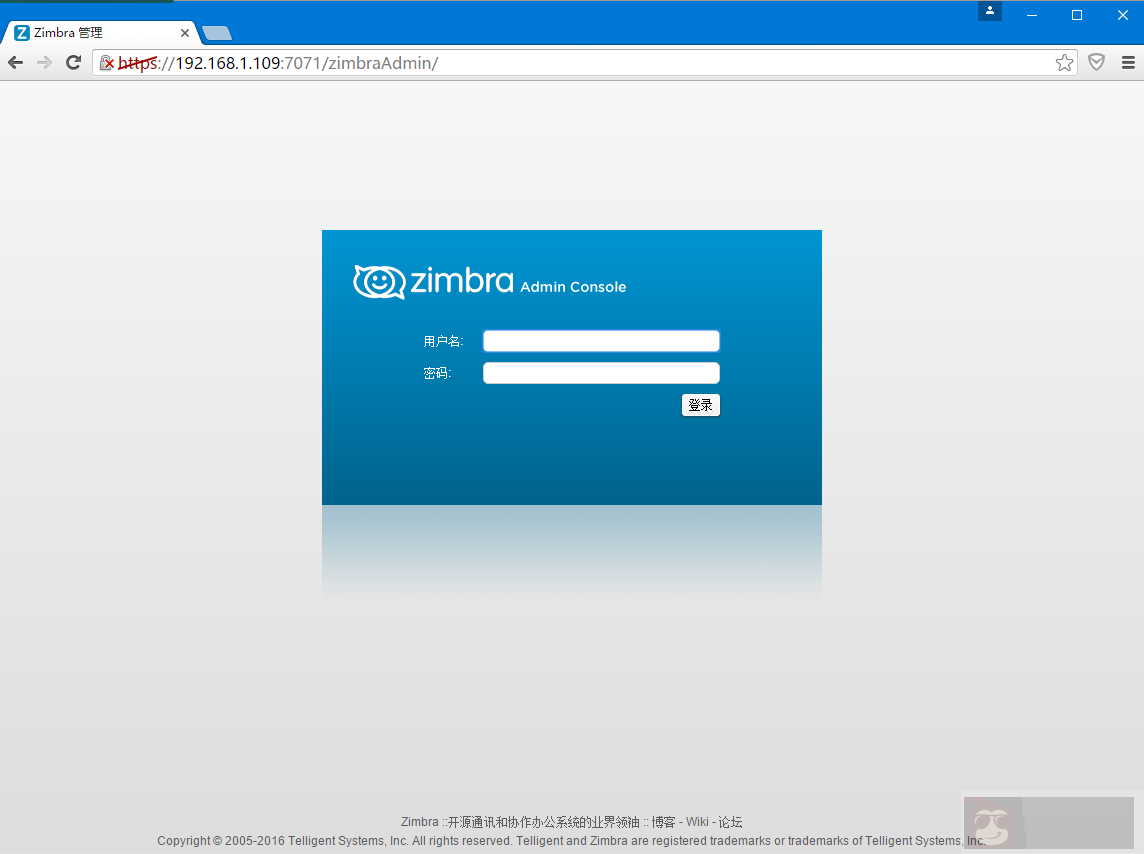Open the hamburger menu in the browser
The height and width of the screenshot is (854, 1144).
1128,62
